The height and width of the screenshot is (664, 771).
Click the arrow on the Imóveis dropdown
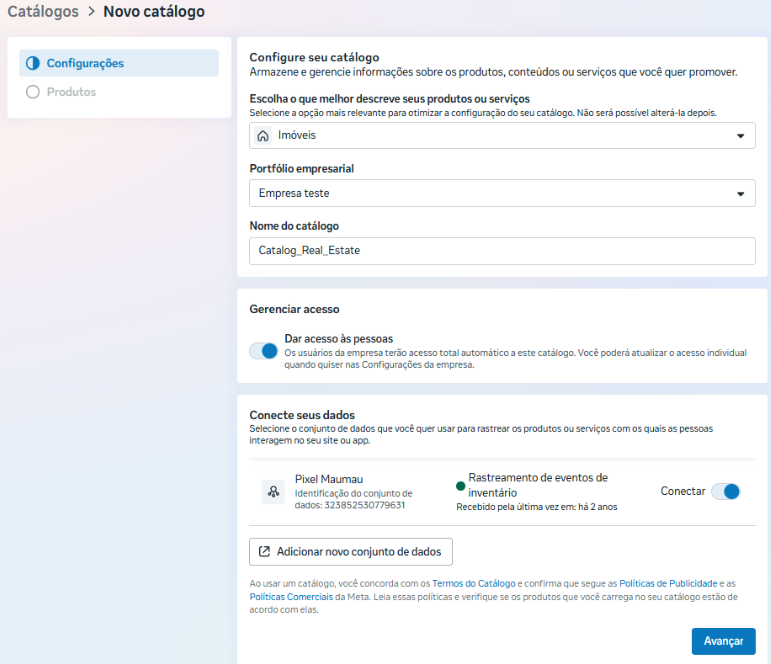[x=741, y=136]
